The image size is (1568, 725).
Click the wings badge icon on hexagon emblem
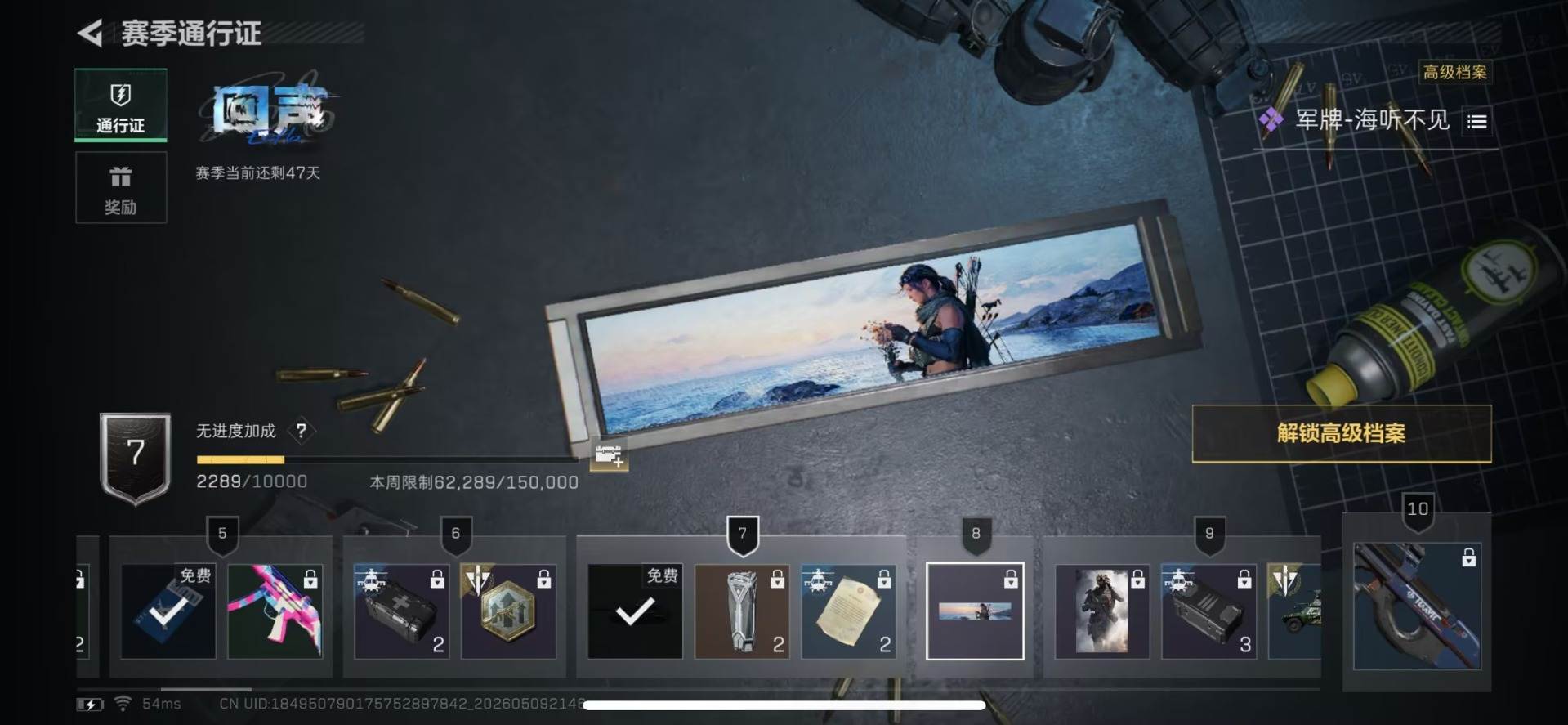click(478, 580)
